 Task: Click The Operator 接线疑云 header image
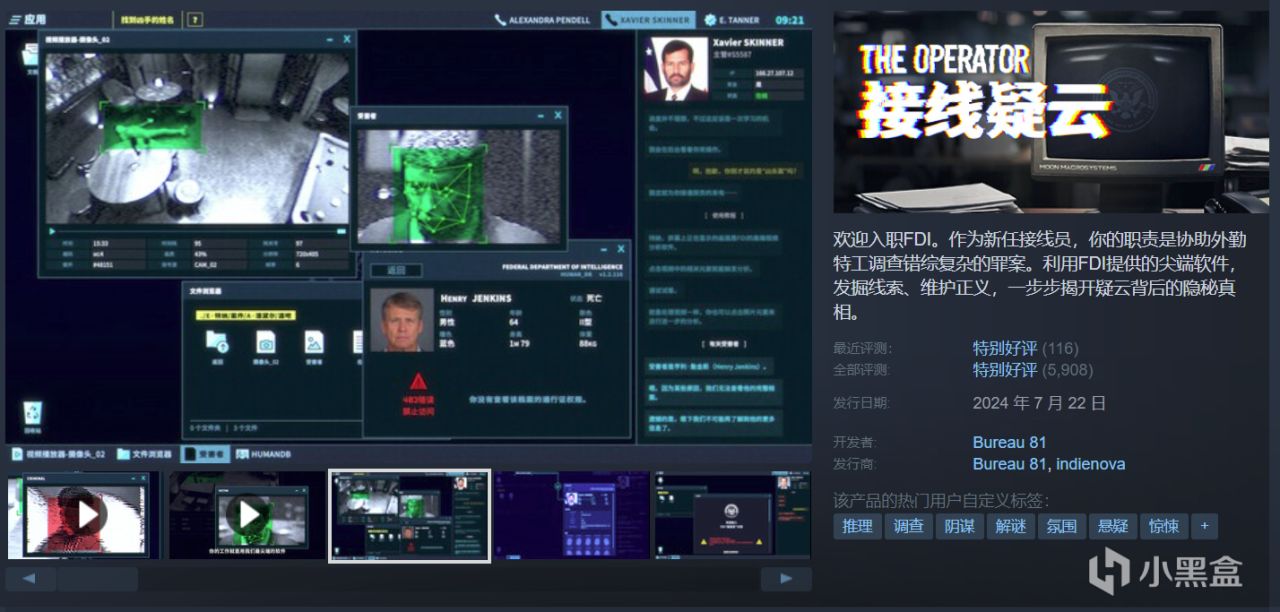(1050, 112)
